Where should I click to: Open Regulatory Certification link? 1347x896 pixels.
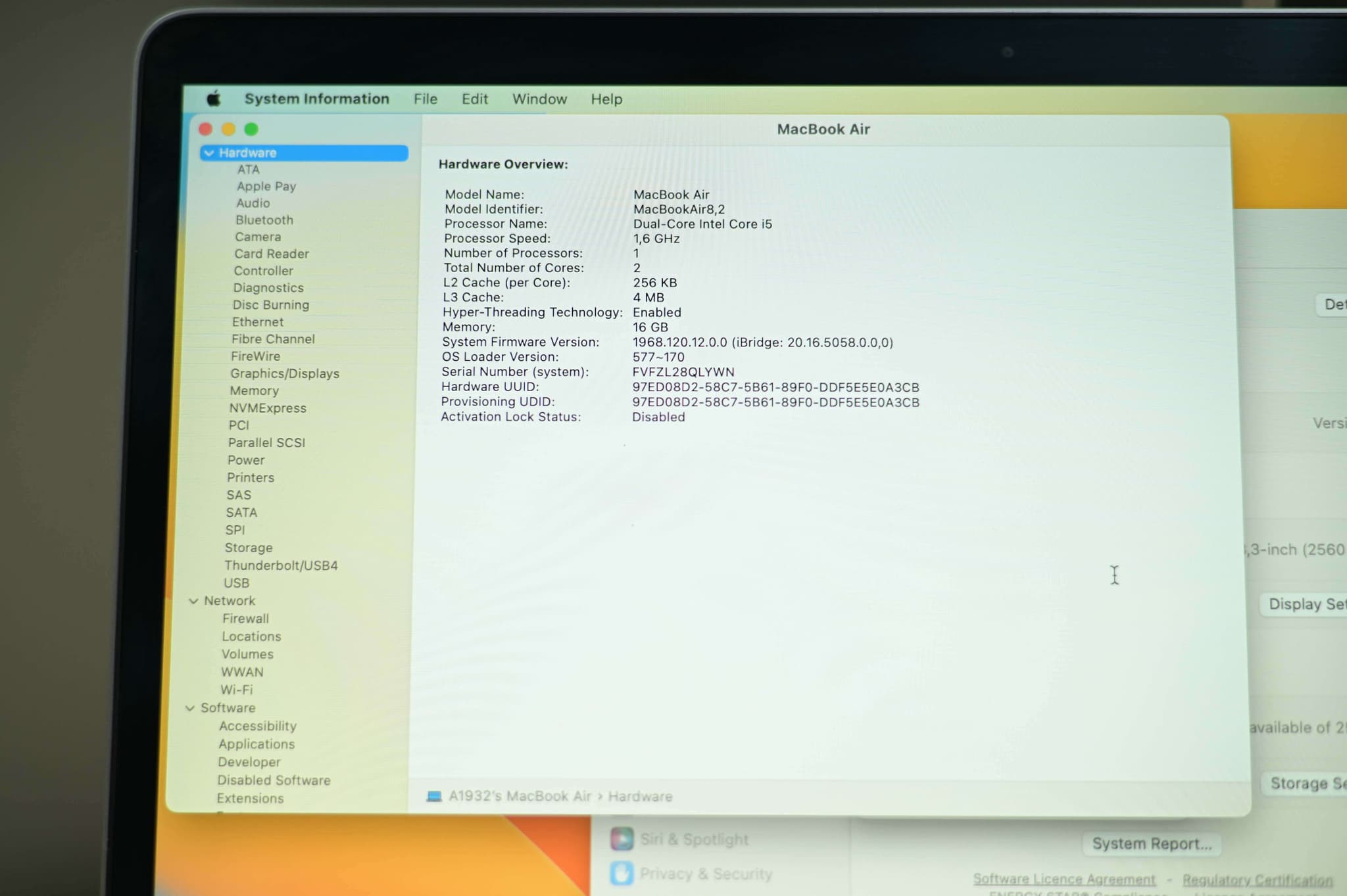coord(1258,880)
